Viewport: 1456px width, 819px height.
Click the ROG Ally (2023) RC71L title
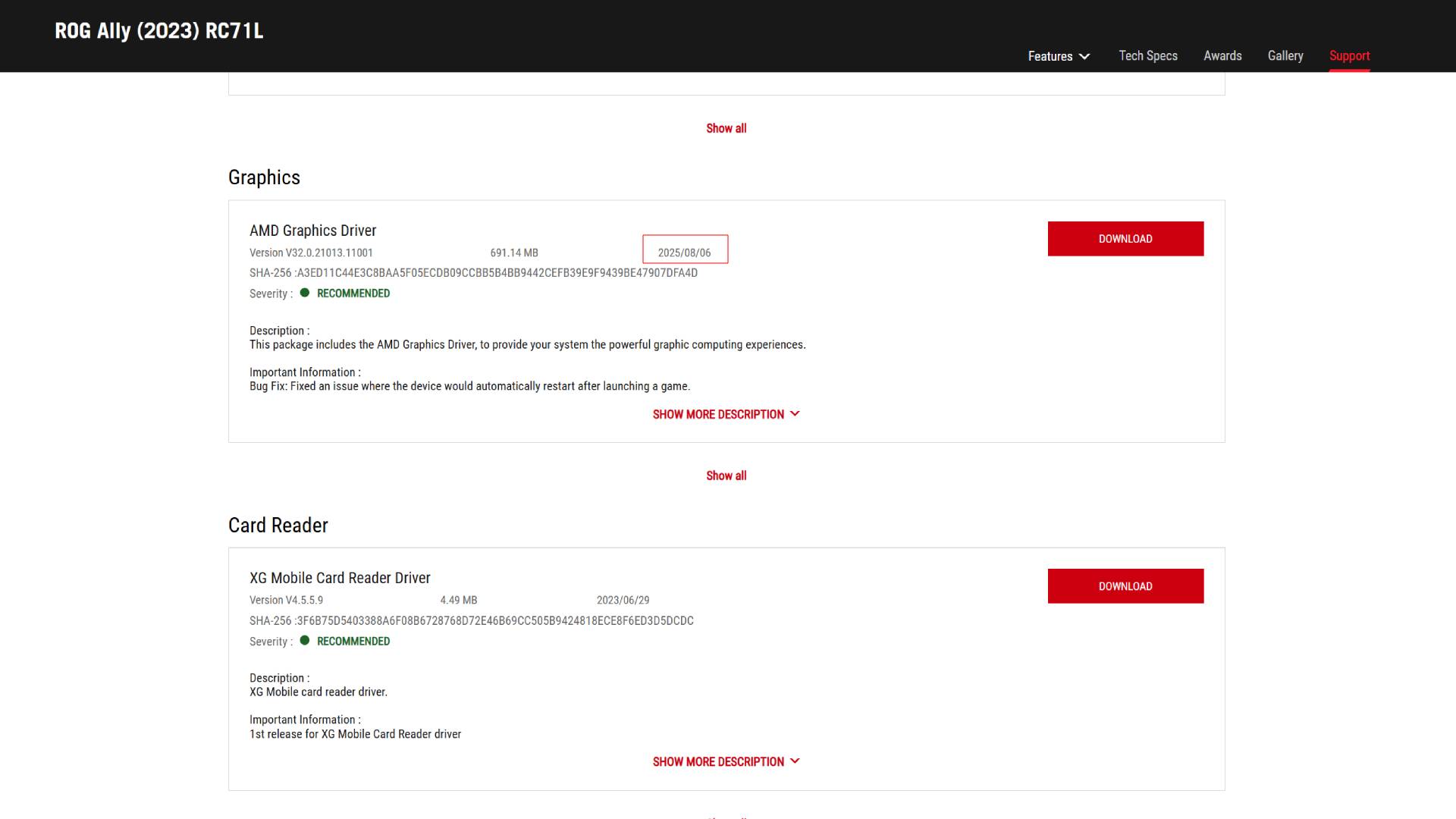159,31
